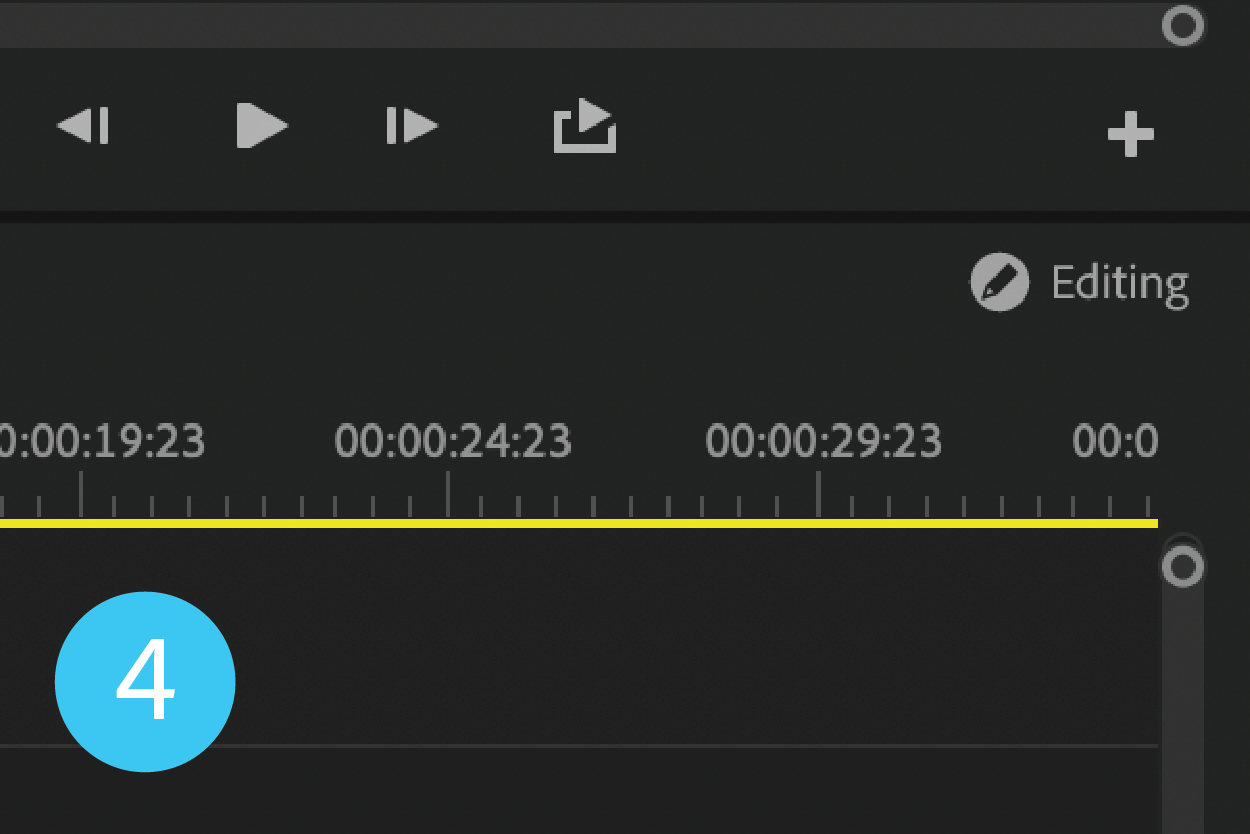Select the 00:00:29:23 ruler timecode
The image size is (1250, 834).
pyautogui.click(x=823, y=441)
